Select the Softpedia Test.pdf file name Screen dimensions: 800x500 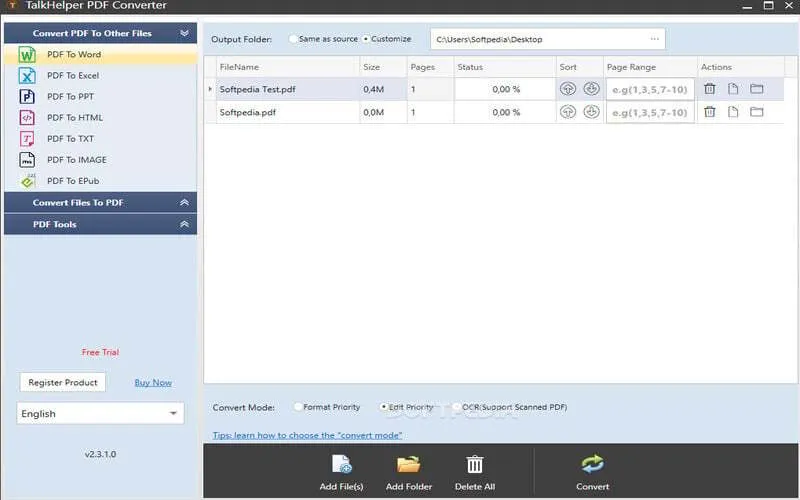[258, 89]
